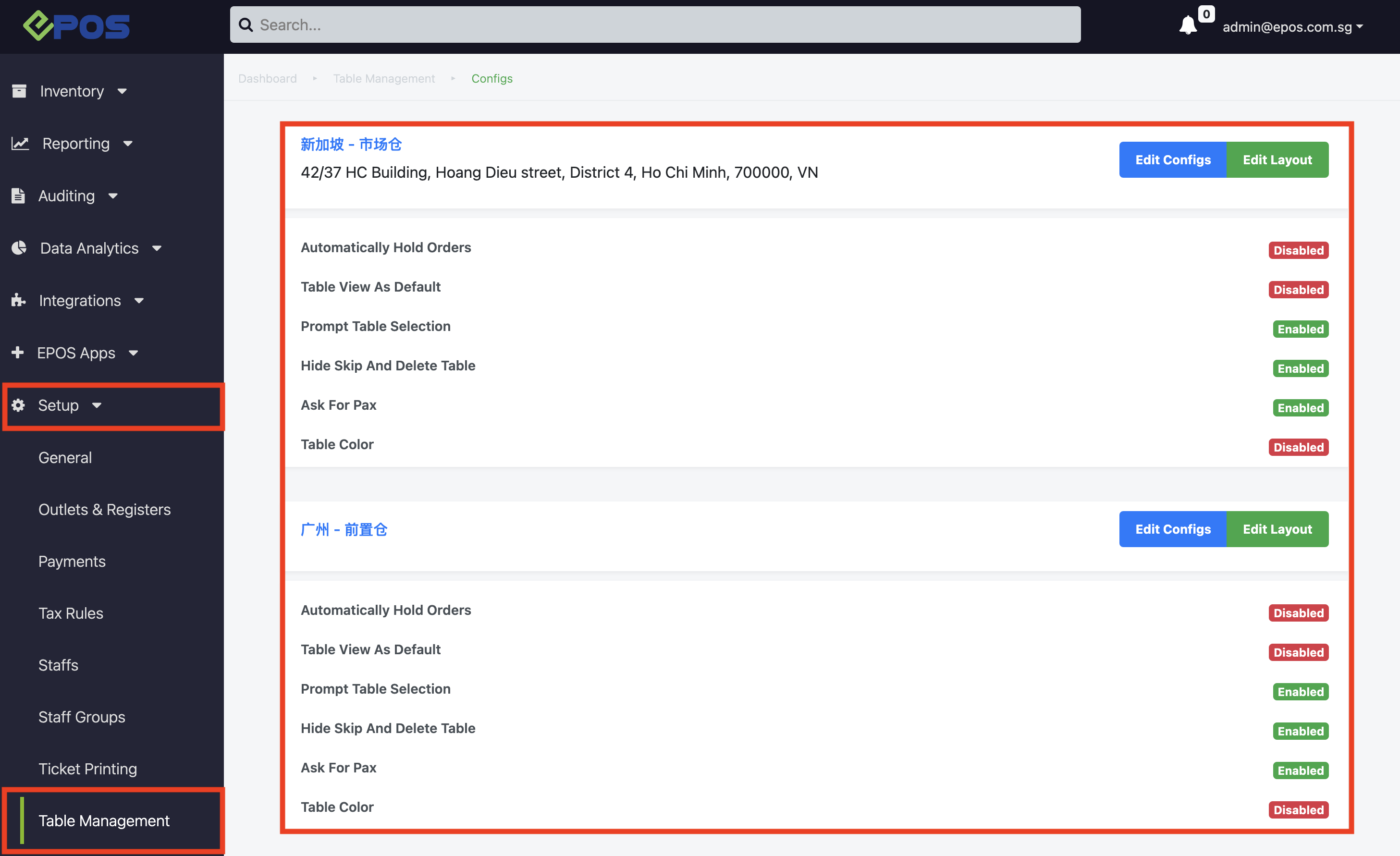The height and width of the screenshot is (856, 1400).
Task: Expand the Reporting menu arrow
Action: click(x=128, y=144)
